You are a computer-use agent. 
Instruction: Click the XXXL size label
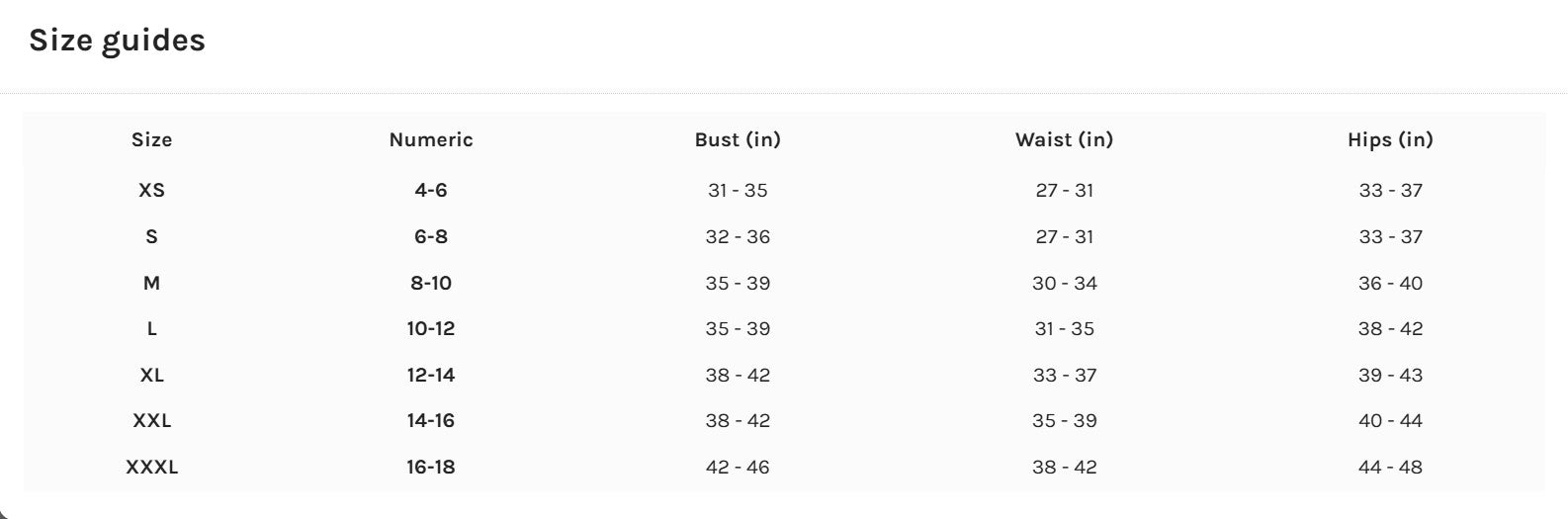tap(151, 467)
